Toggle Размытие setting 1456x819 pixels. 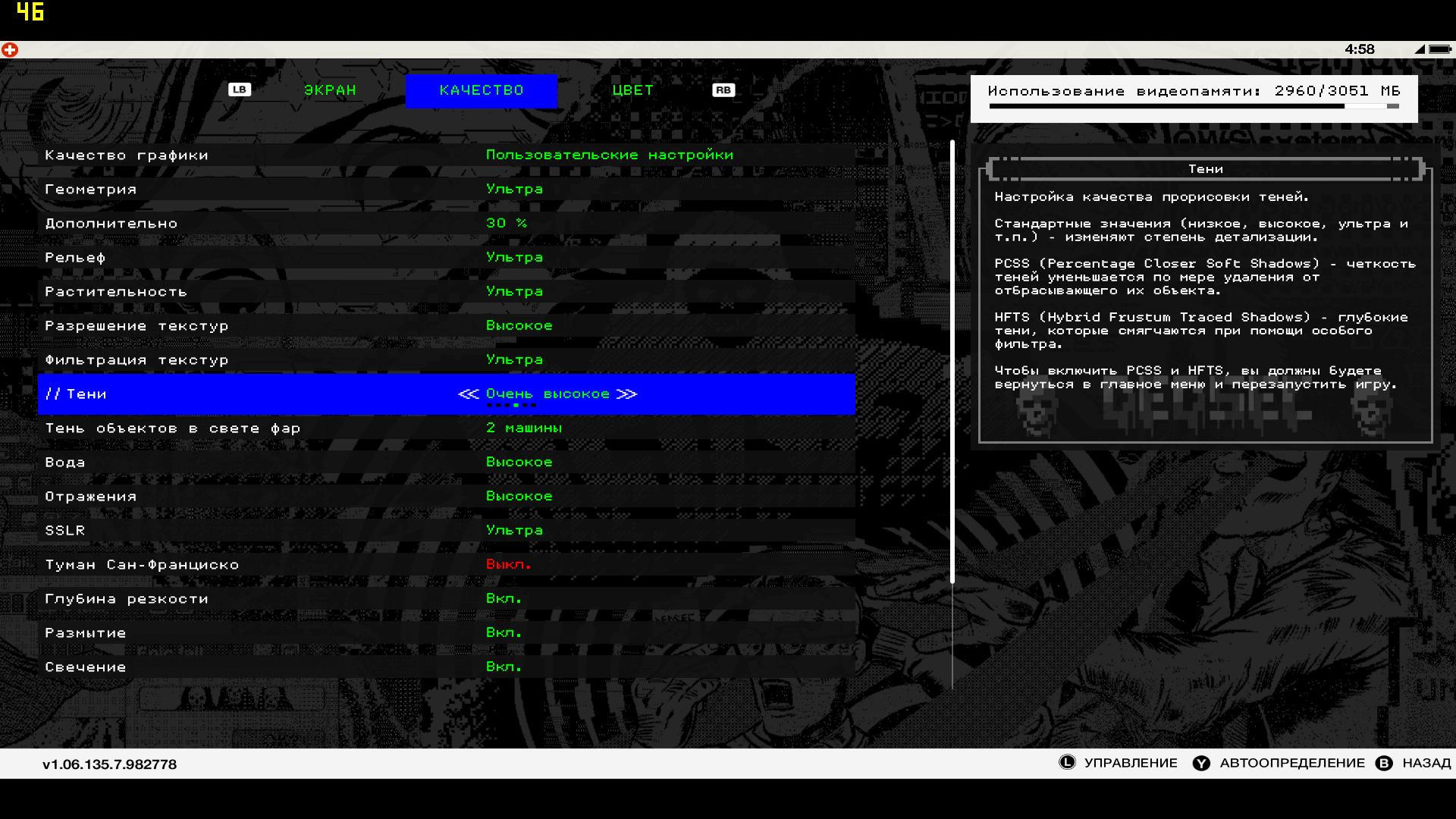tap(504, 632)
